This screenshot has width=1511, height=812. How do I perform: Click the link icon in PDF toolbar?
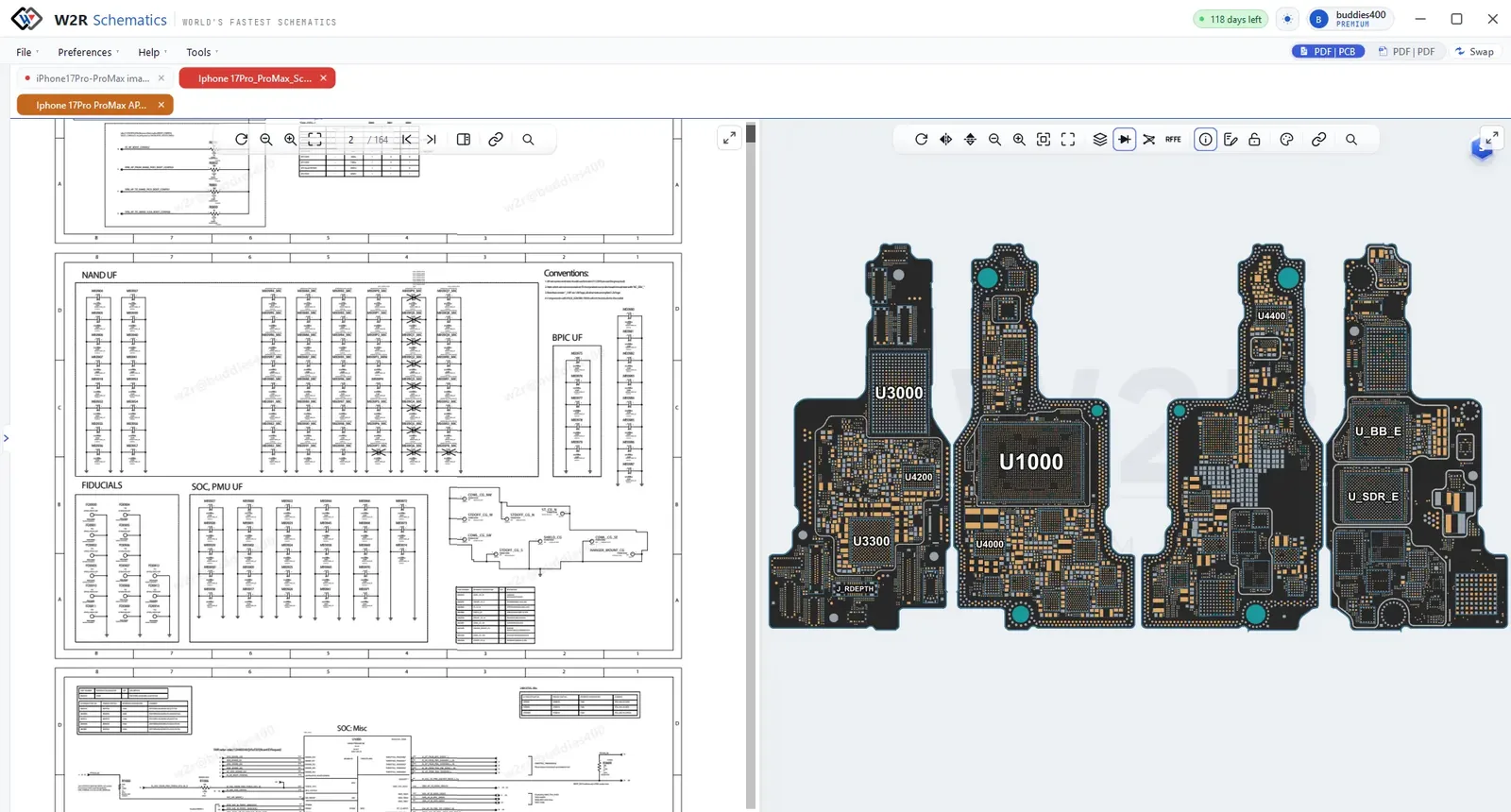pyautogui.click(x=496, y=139)
